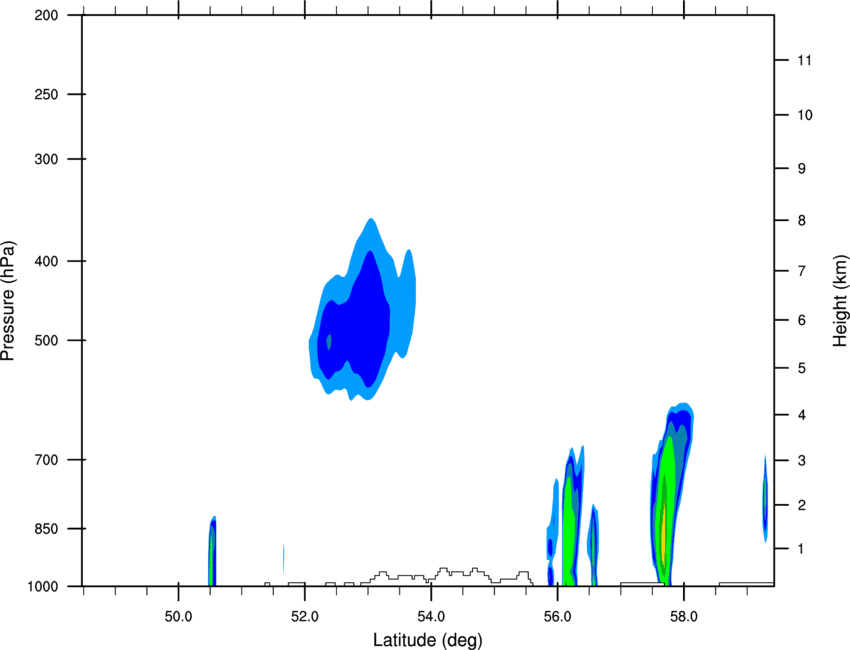Click the 9 km height tick label
850x650 pixels.
(x=802, y=169)
